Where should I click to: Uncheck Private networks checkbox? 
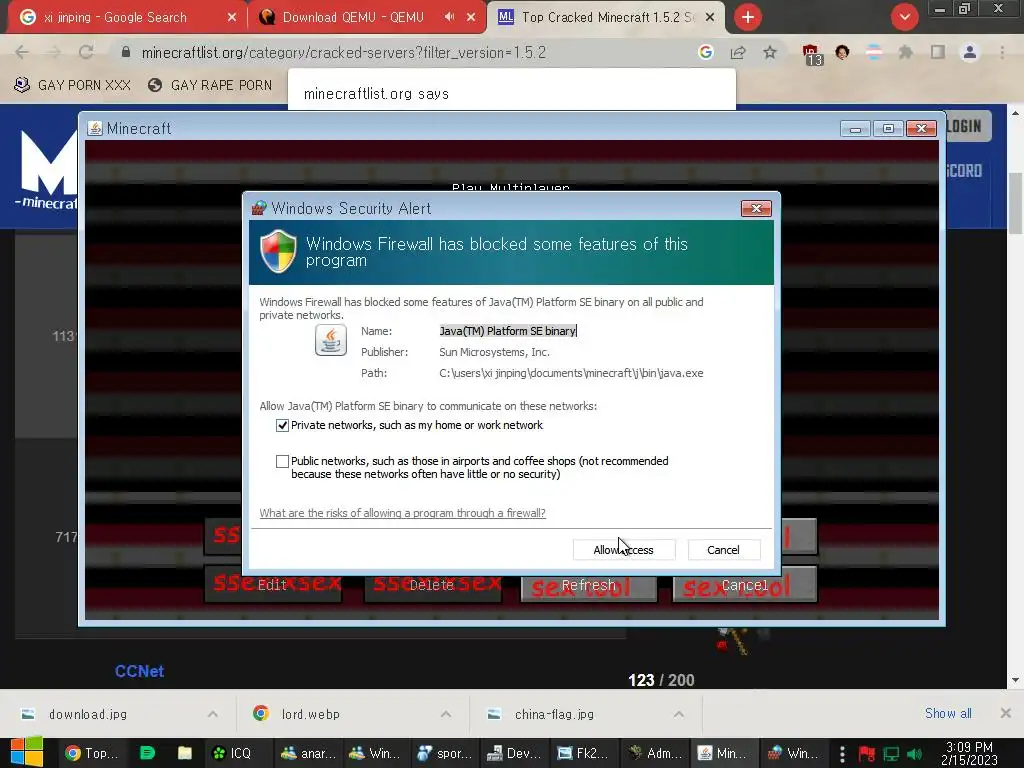coord(282,425)
